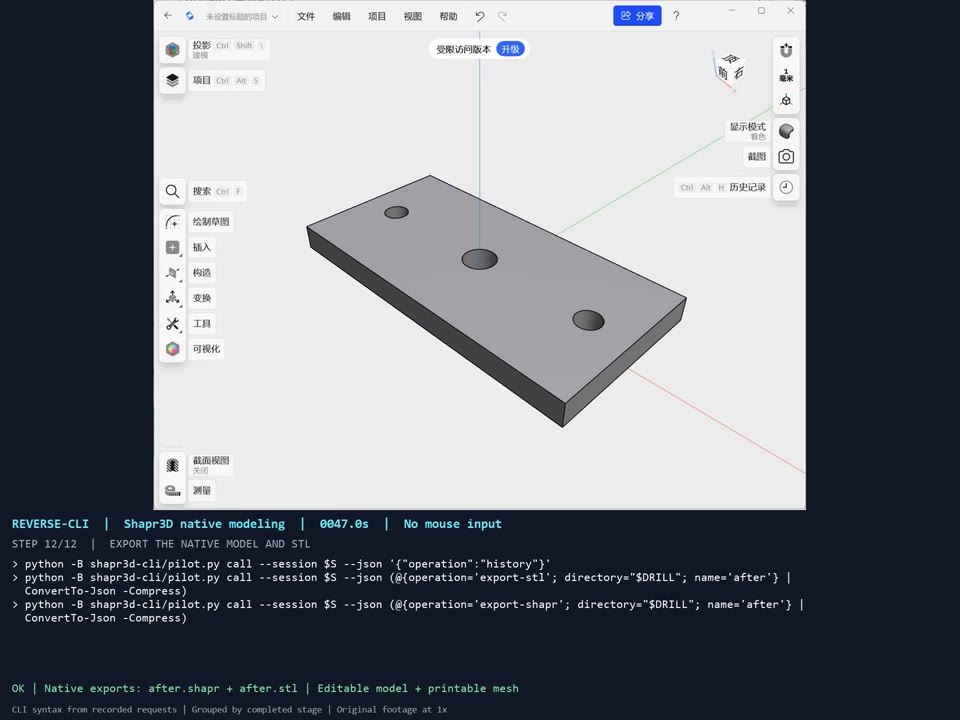Open the 帮助 menu

pyautogui.click(x=448, y=17)
